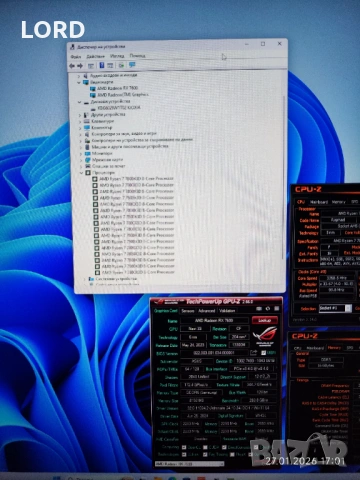This screenshot has height=480, width=360.
Task: Select the disk drive entry under Disk drives
Action: [x=116, y=108]
